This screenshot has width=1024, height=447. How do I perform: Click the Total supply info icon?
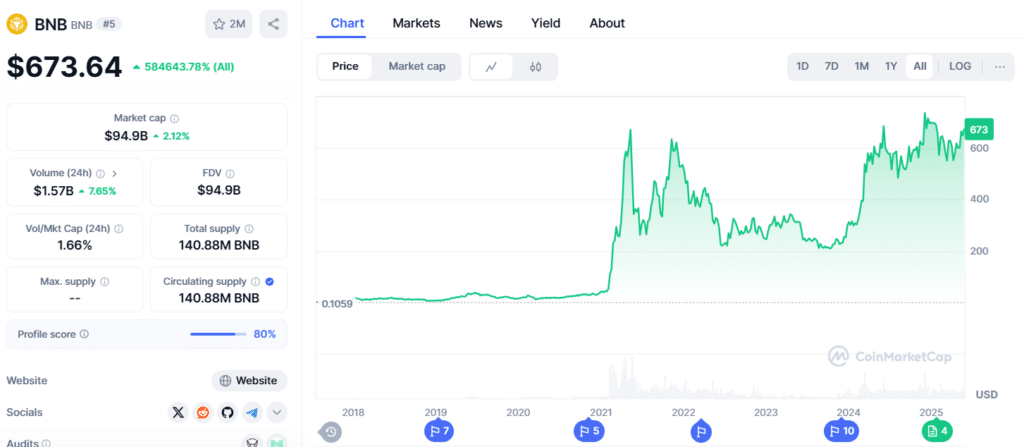(249, 229)
